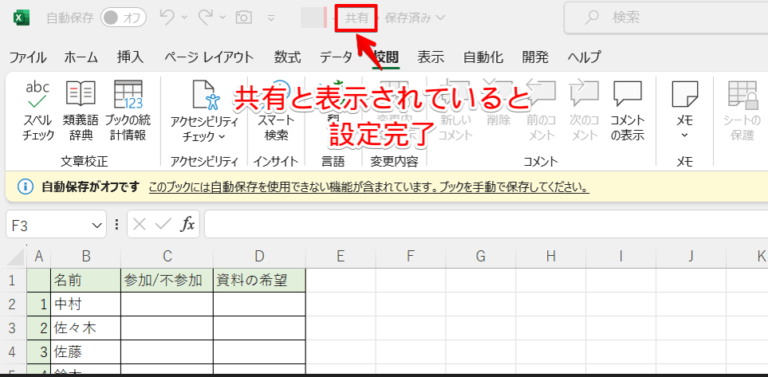Open the 開発 tab
This screenshot has width=768, height=377.
coord(535,57)
